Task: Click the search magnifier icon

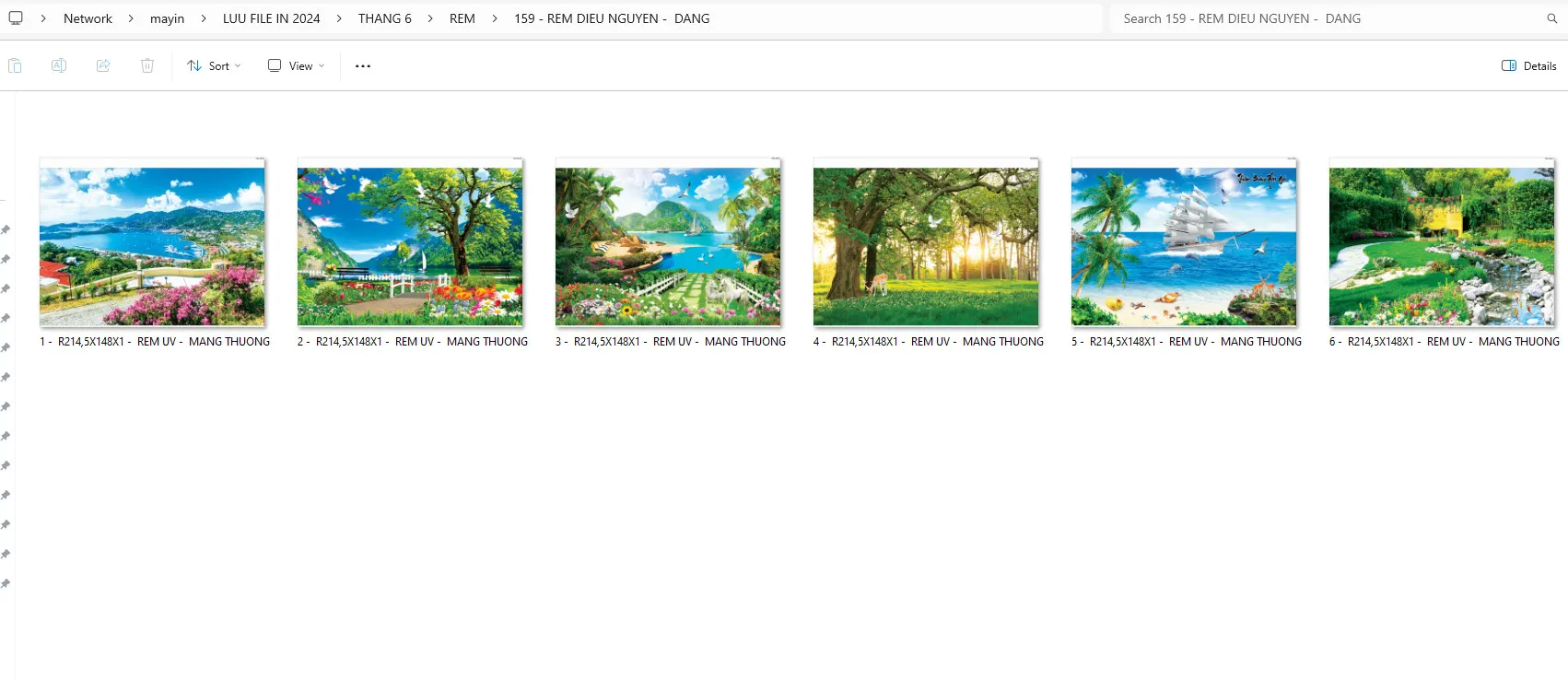Action: tap(1551, 18)
